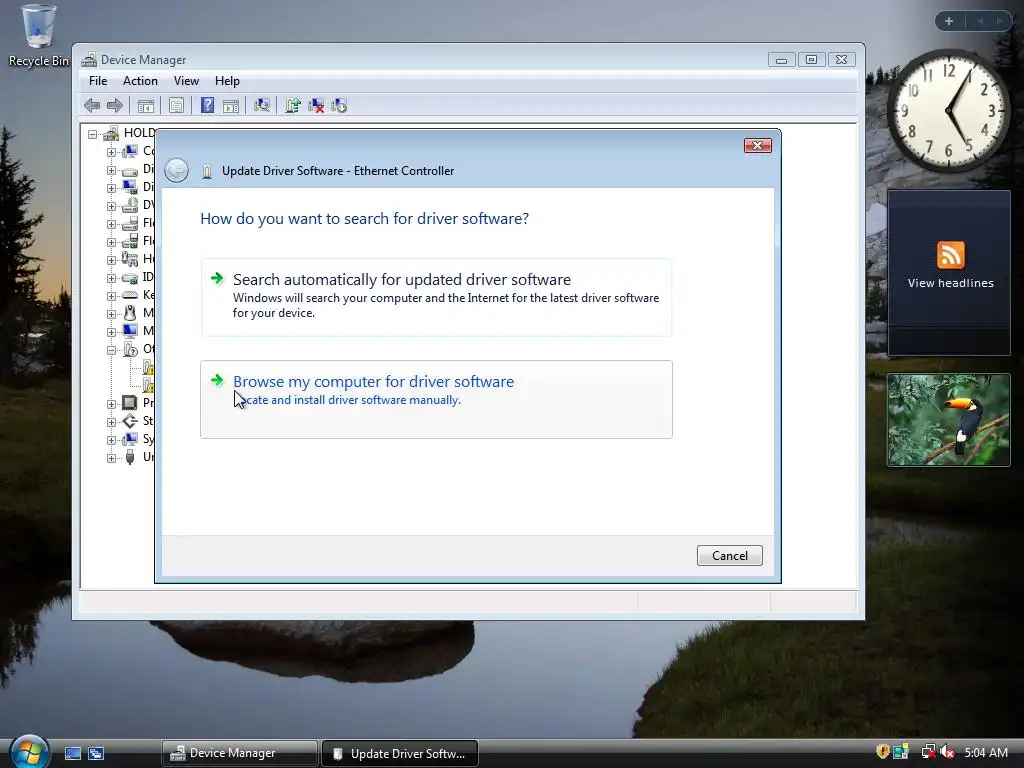Click the orange RSS feed icon in headlines gadget
This screenshot has height=768, width=1024.
click(950, 255)
